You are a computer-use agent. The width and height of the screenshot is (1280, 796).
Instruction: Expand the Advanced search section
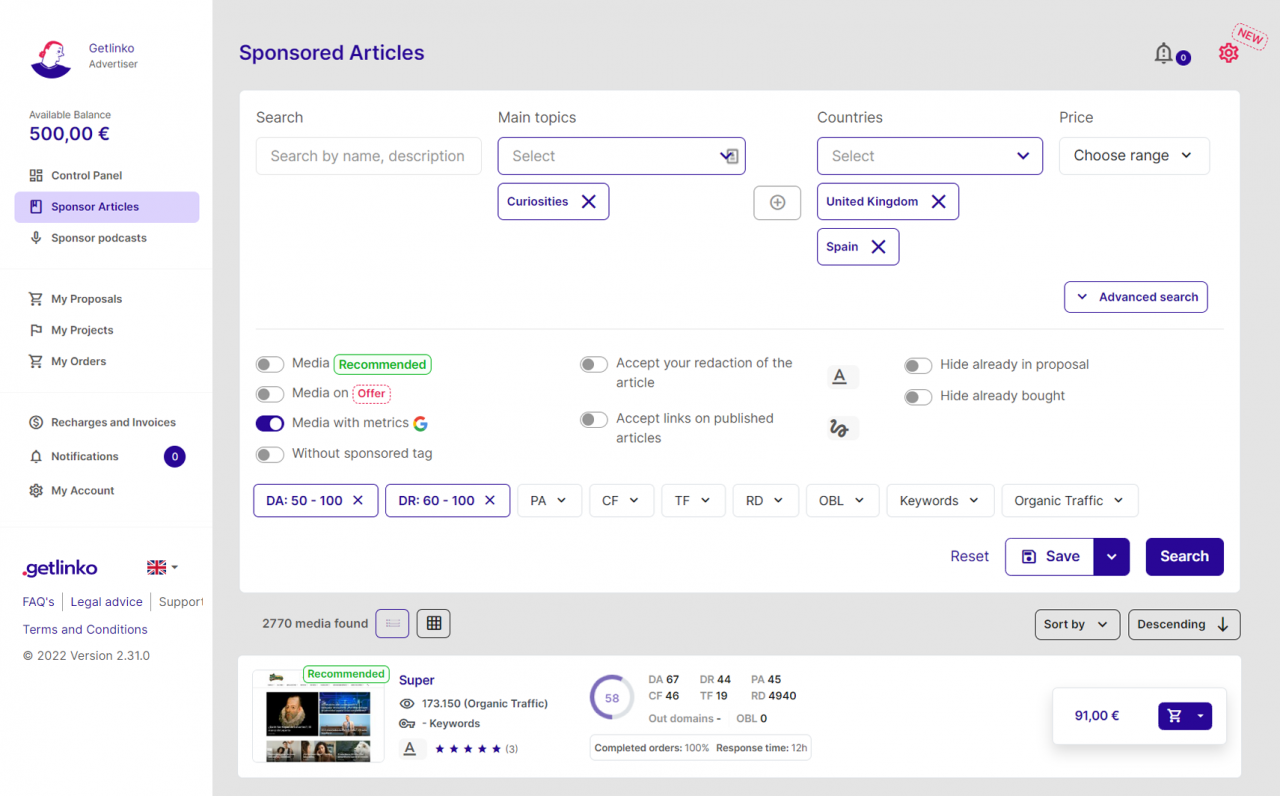click(1136, 297)
